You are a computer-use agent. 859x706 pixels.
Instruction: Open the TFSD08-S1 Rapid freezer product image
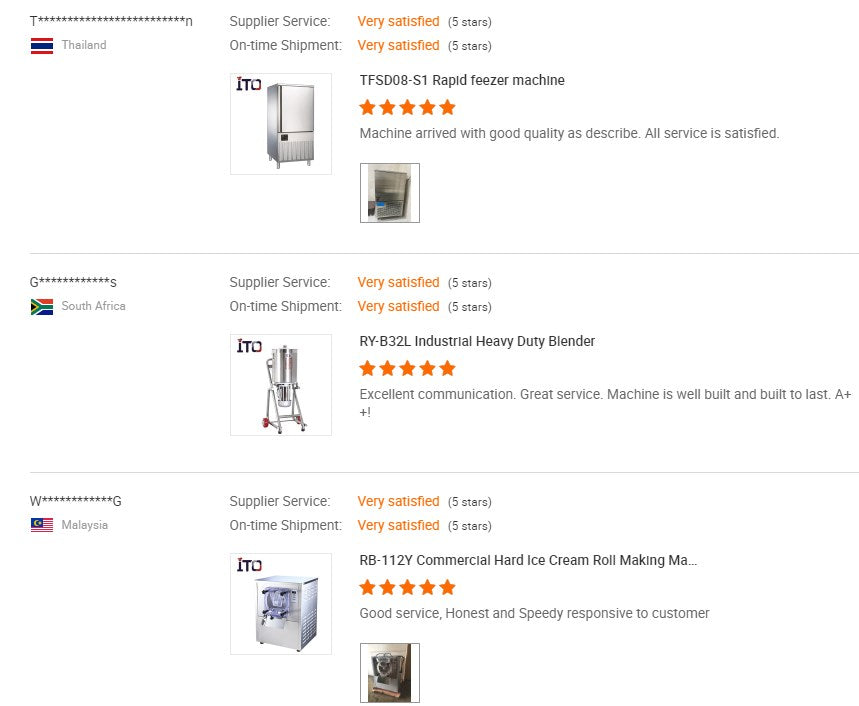tap(281, 124)
